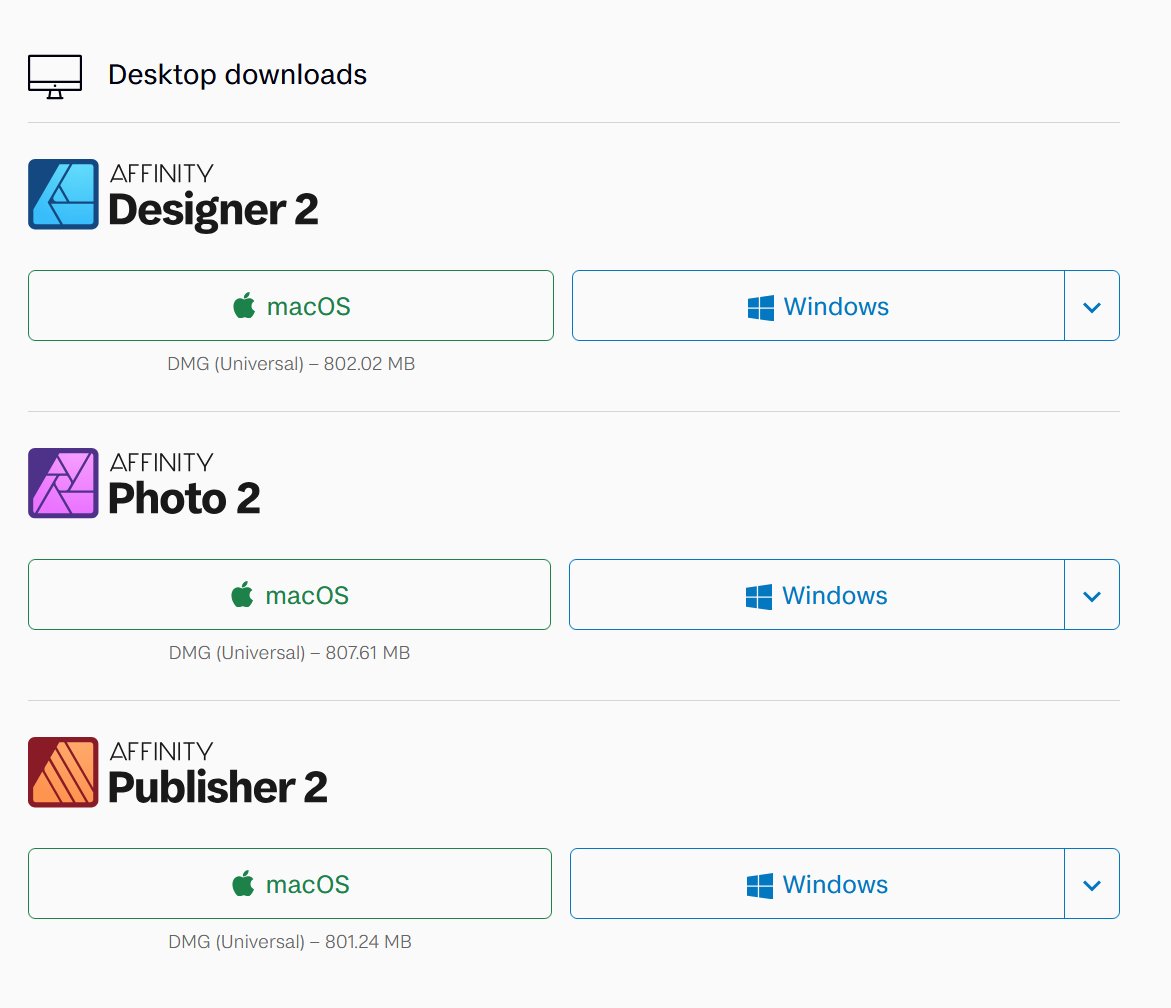The height and width of the screenshot is (1008, 1171).
Task: Download Publisher 2 for Windows
Action: [817, 883]
